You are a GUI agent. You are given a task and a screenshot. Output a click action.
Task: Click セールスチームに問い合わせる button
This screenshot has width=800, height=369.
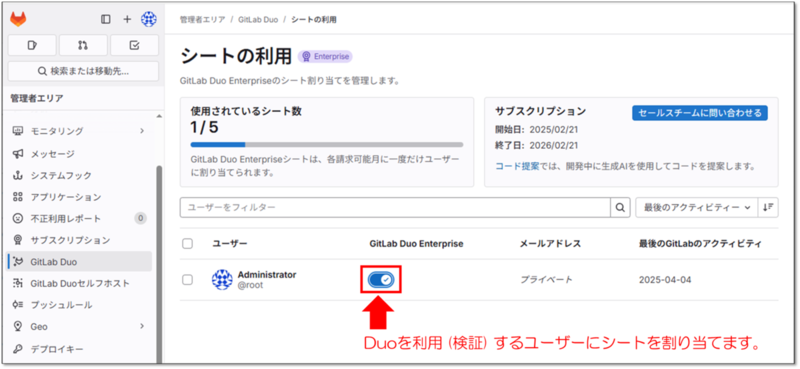tap(700, 113)
